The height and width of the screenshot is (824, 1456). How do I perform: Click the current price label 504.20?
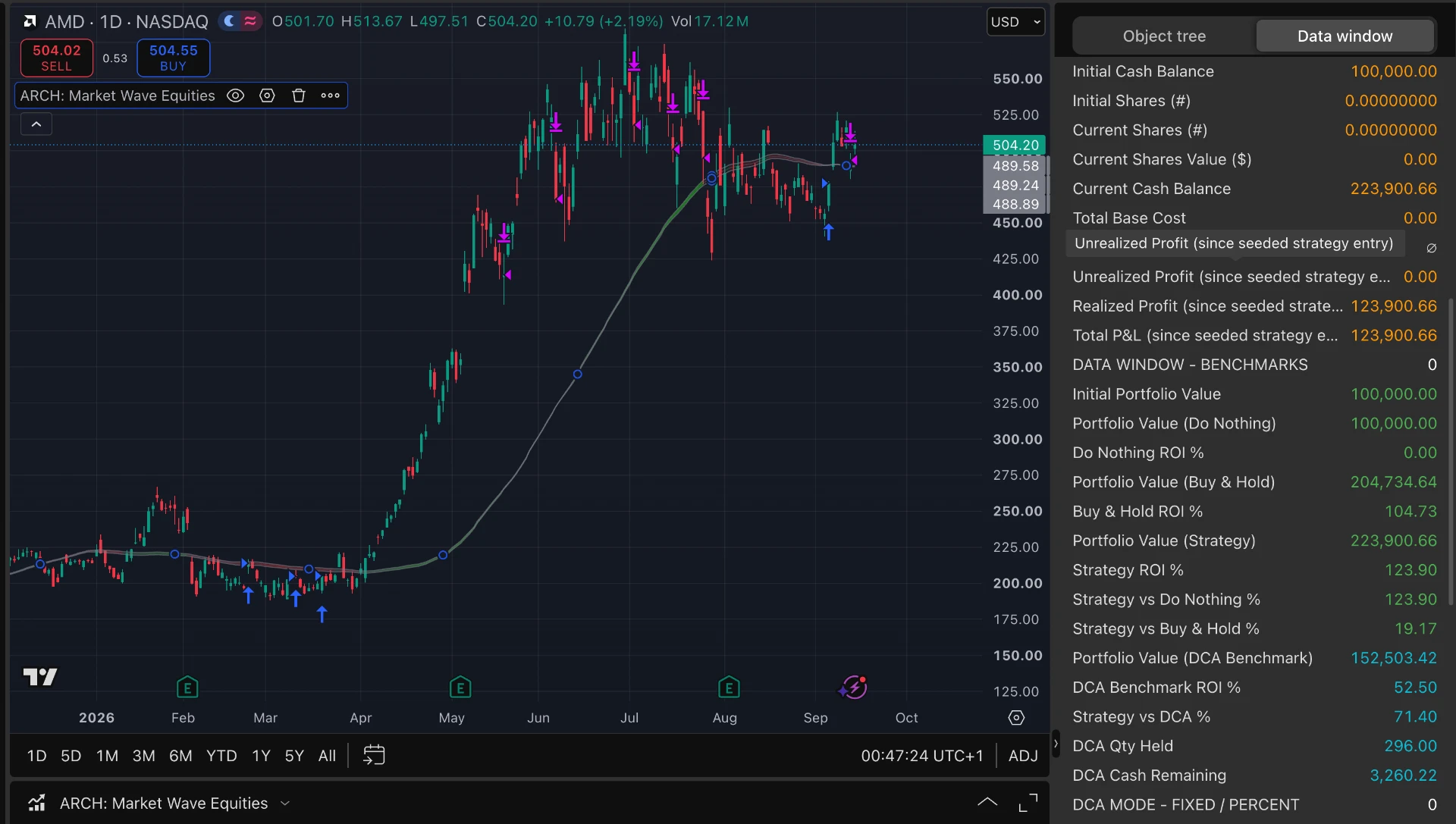coord(1015,145)
